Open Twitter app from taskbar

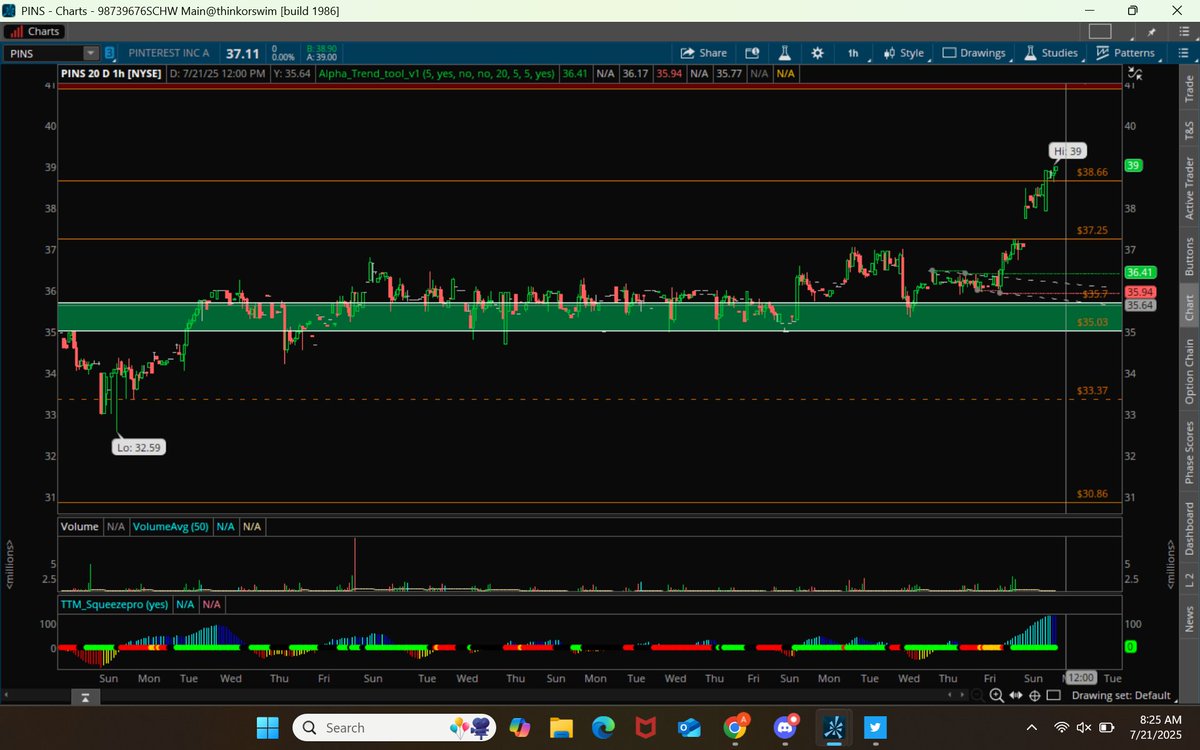[873, 727]
